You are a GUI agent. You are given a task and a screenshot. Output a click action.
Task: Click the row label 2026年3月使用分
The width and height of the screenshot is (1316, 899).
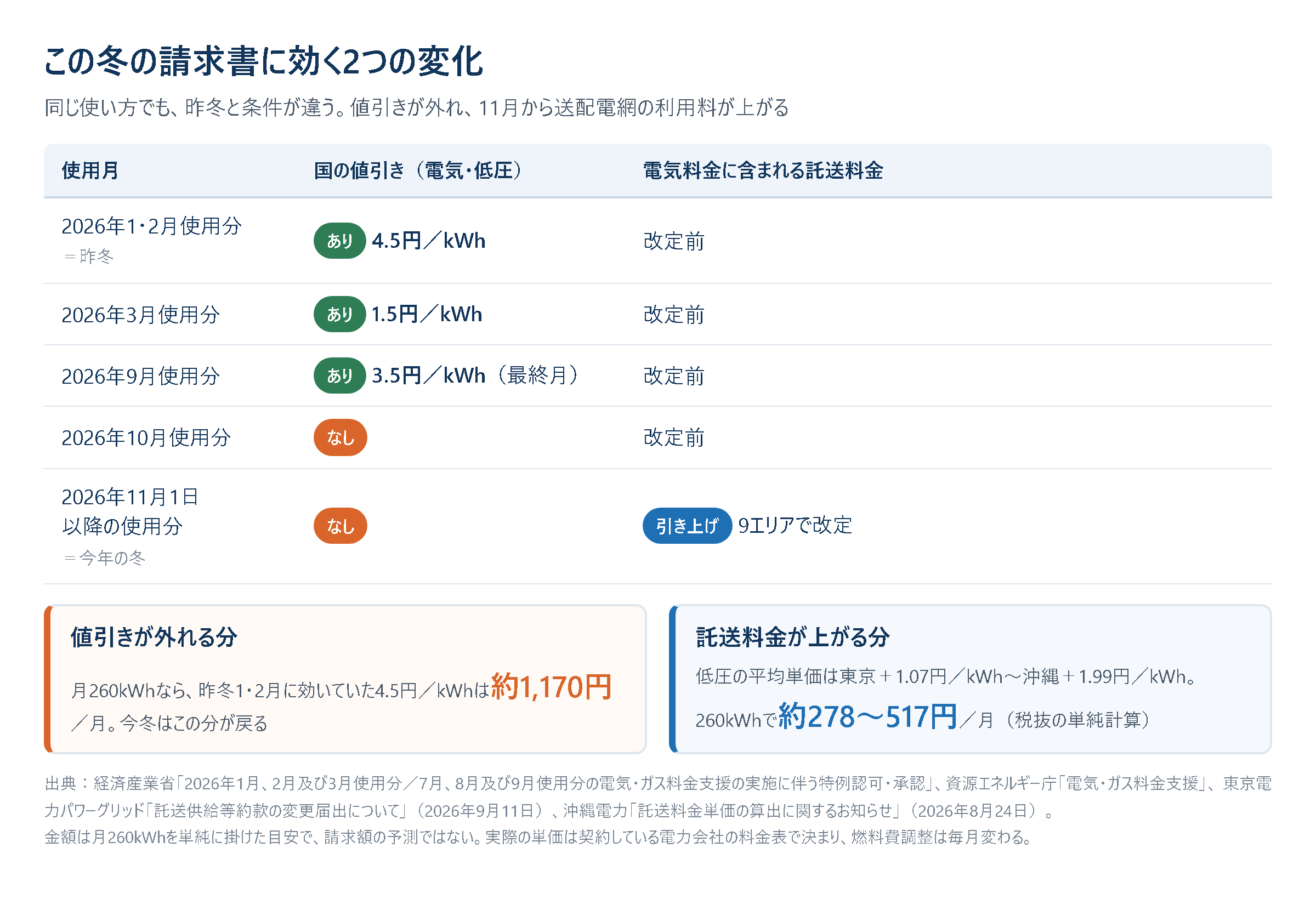pos(140,315)
